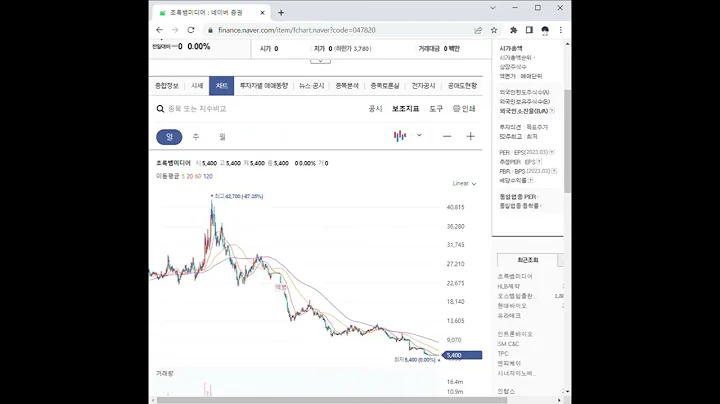Switch to the 뉴스·공시 tab
Screen dimensions: 720x404
pyautogui.click(x=311, y=86)
